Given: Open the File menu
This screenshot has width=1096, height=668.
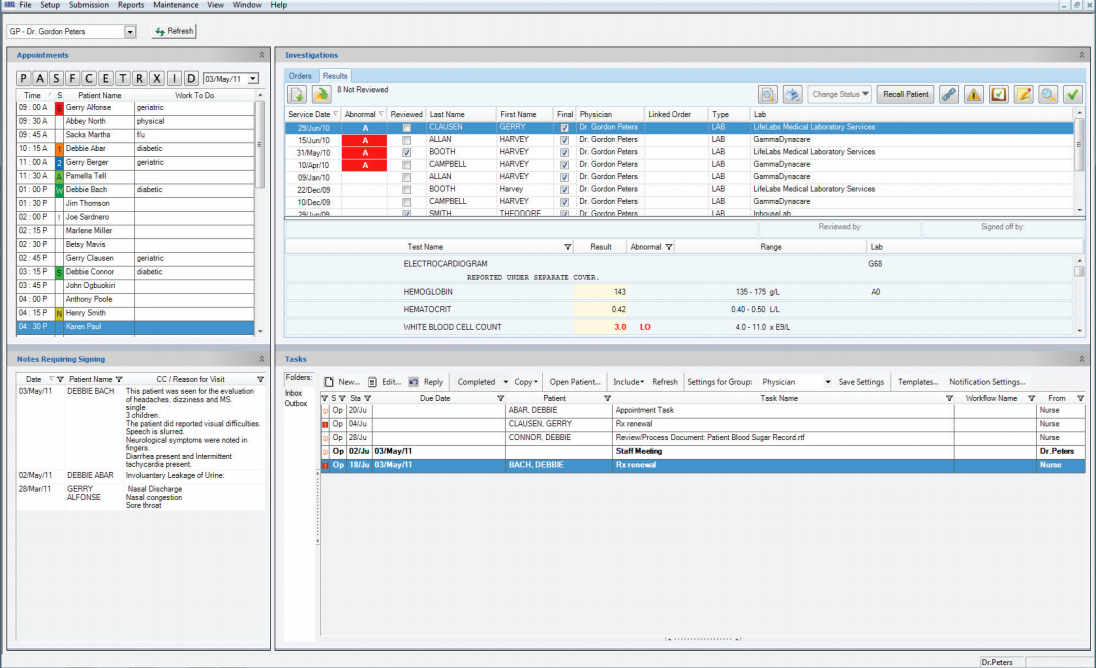Looking at the screenshot, I should (25, 5).
